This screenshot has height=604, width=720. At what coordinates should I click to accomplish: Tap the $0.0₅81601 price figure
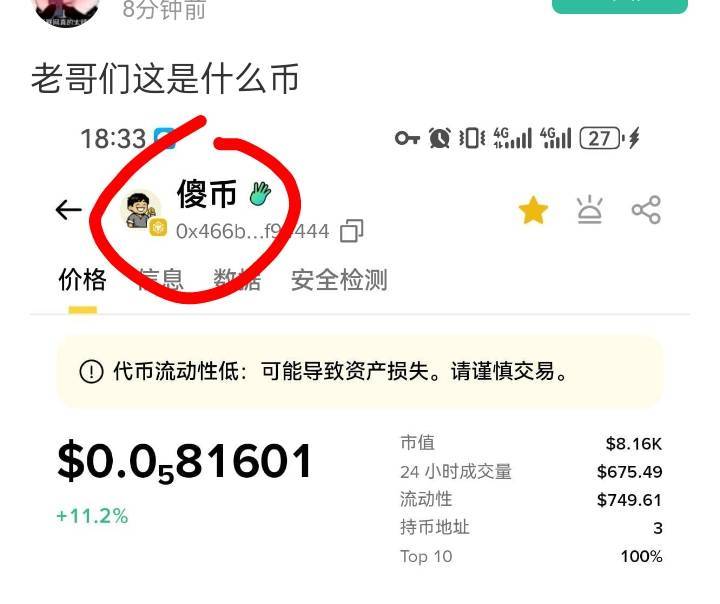(185, 462)
